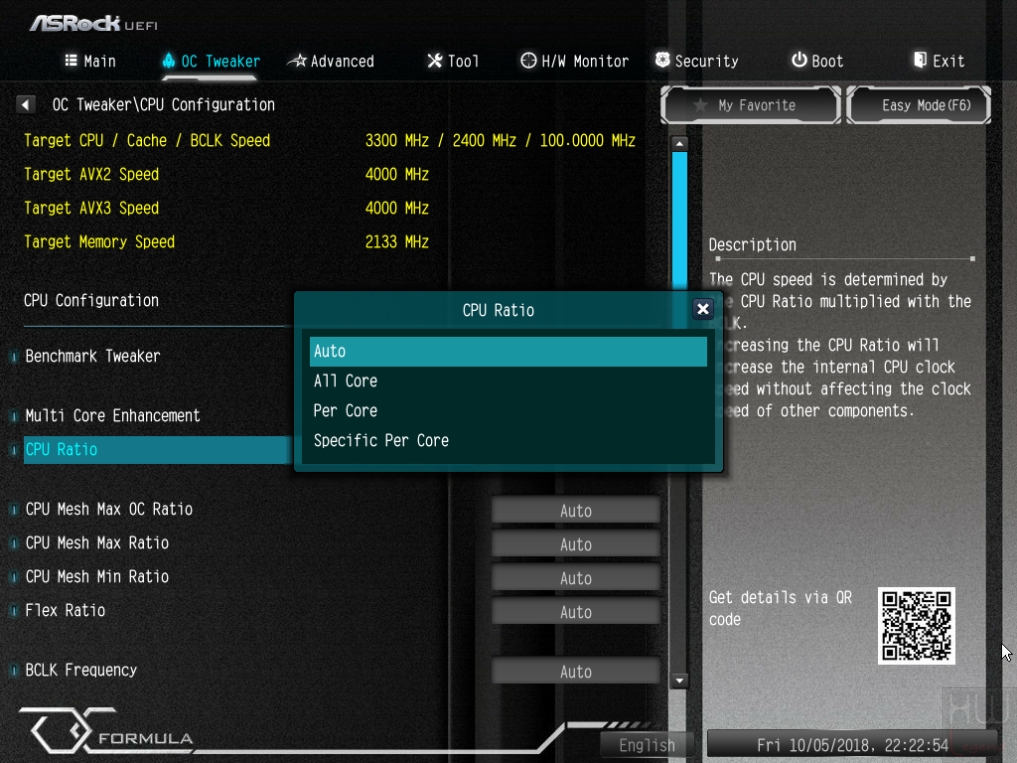This screenshot has width=1017, height=763.
Task: Open the BCLK Frequency Auto field
Action: (x=576, y=672)
